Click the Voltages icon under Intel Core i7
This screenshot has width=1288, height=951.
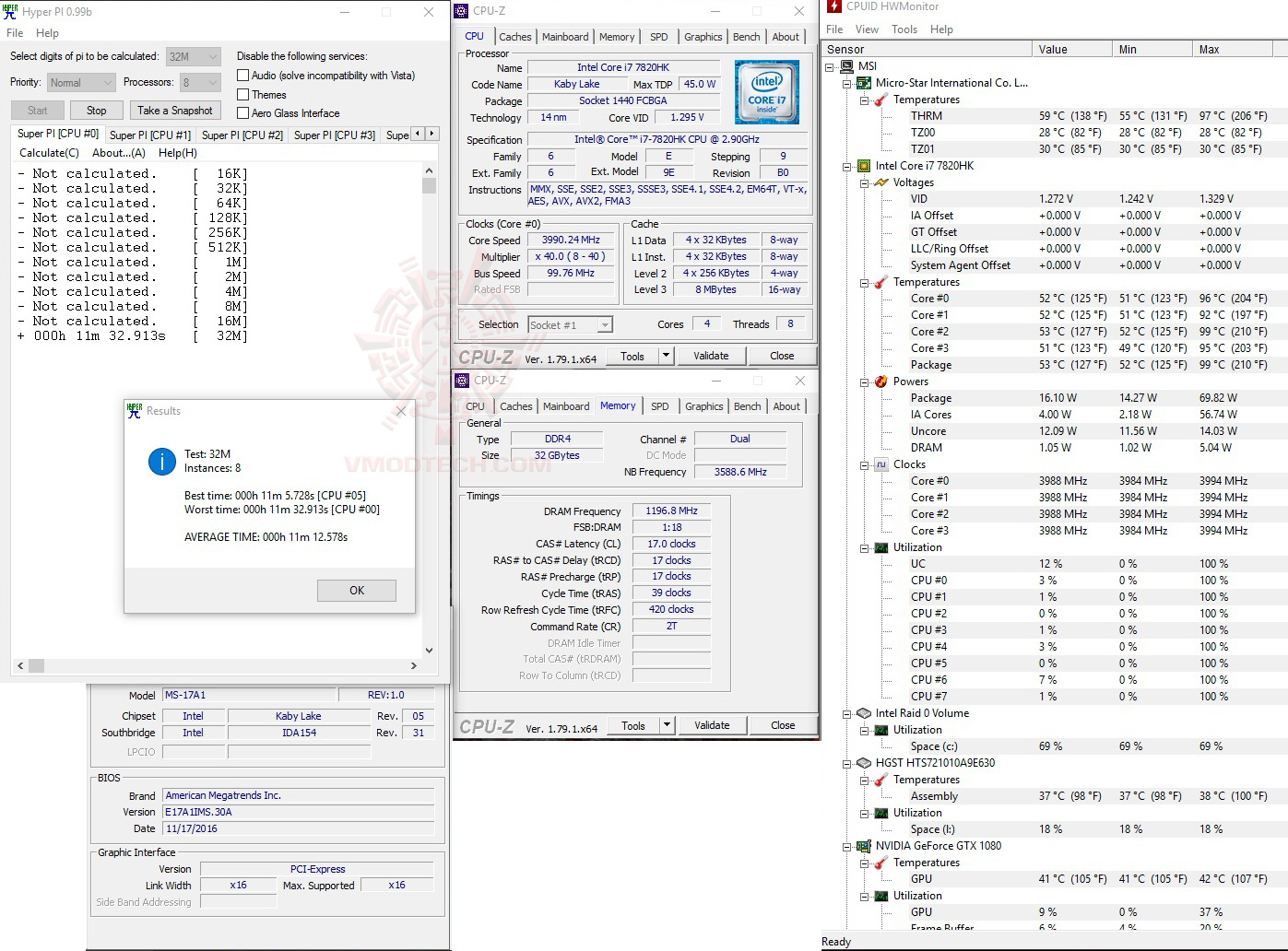[x=880, y=182]
